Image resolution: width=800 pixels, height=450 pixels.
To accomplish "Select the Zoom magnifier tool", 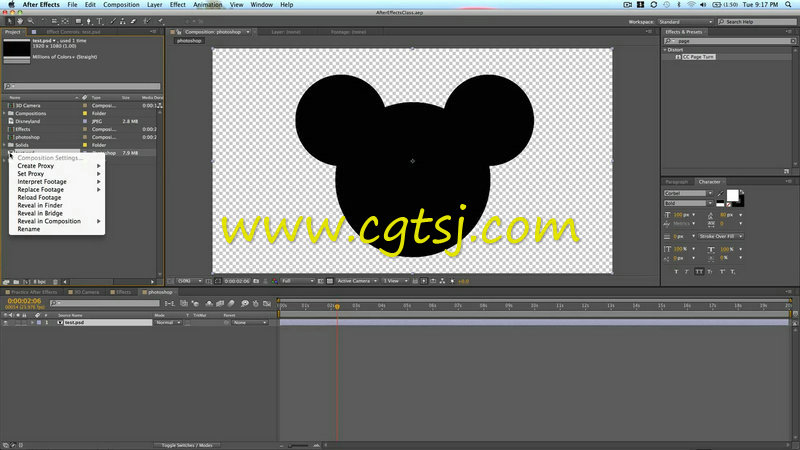I will [x=31, y=21].
